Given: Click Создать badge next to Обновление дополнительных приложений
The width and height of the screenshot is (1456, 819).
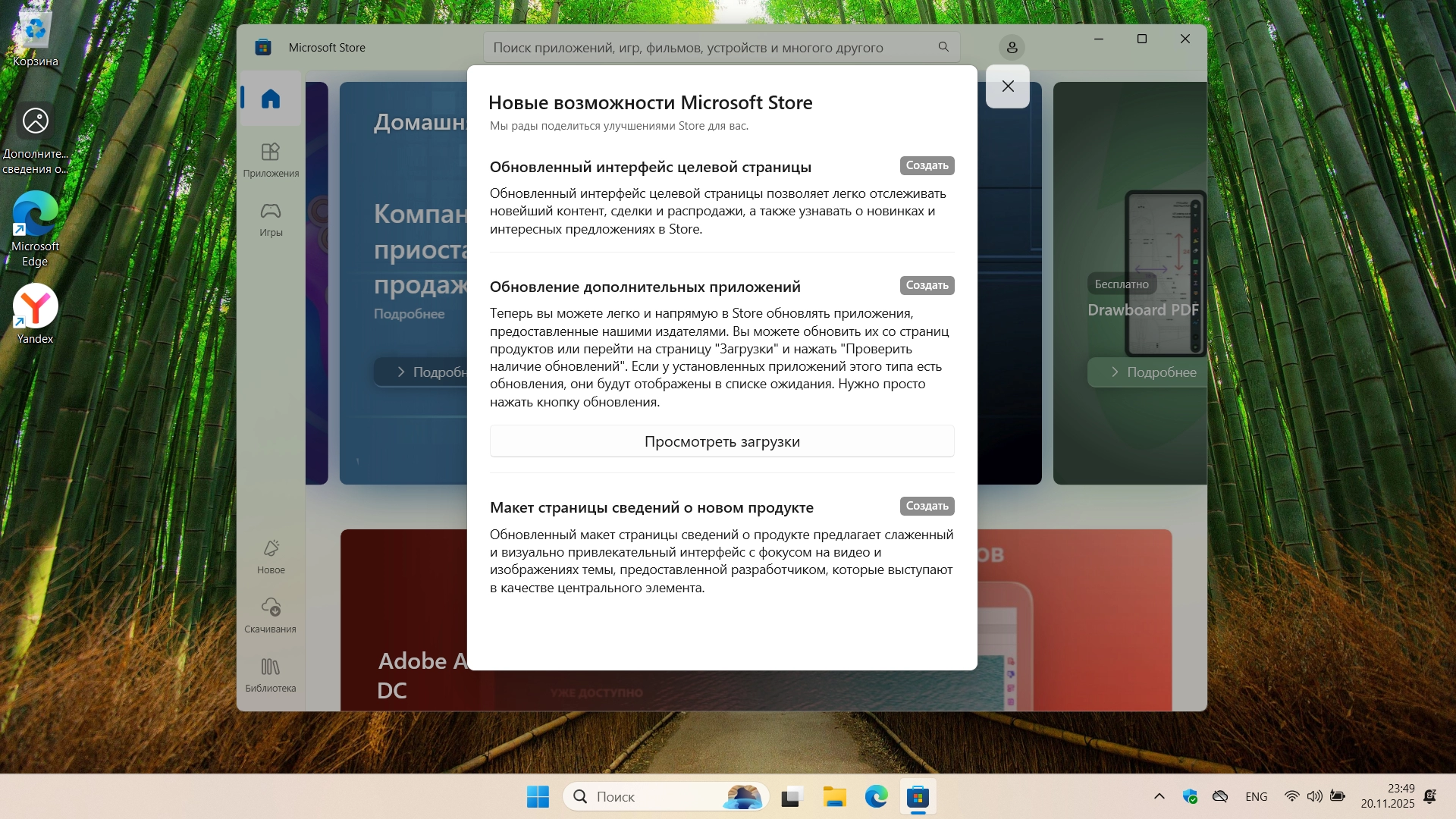Looking at the screenshot, I should (x=927, y=285).
